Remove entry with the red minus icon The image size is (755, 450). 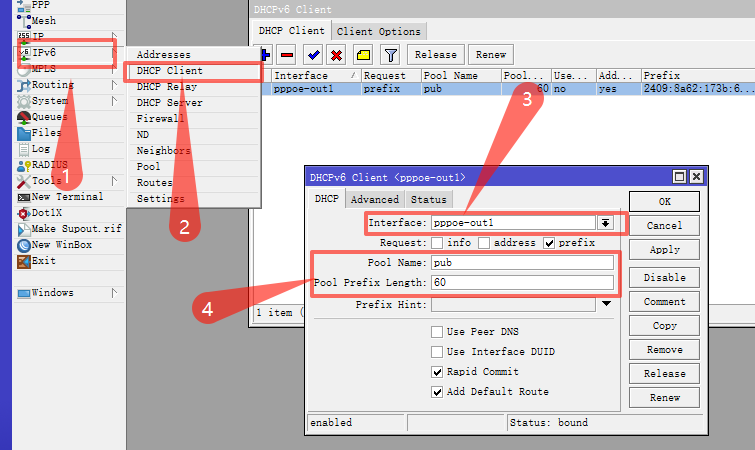pyautogui.click(x=287, y=55)
